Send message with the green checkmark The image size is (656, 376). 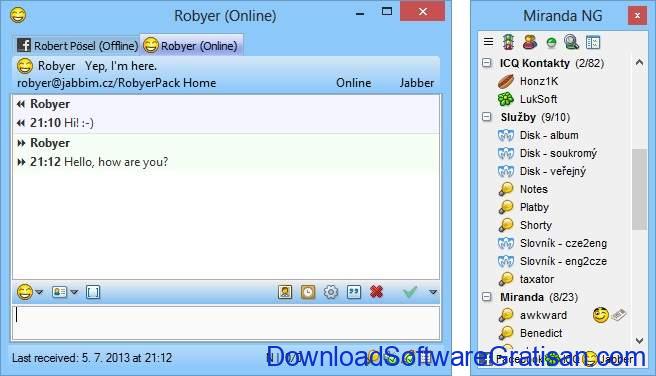pos(410,292)
